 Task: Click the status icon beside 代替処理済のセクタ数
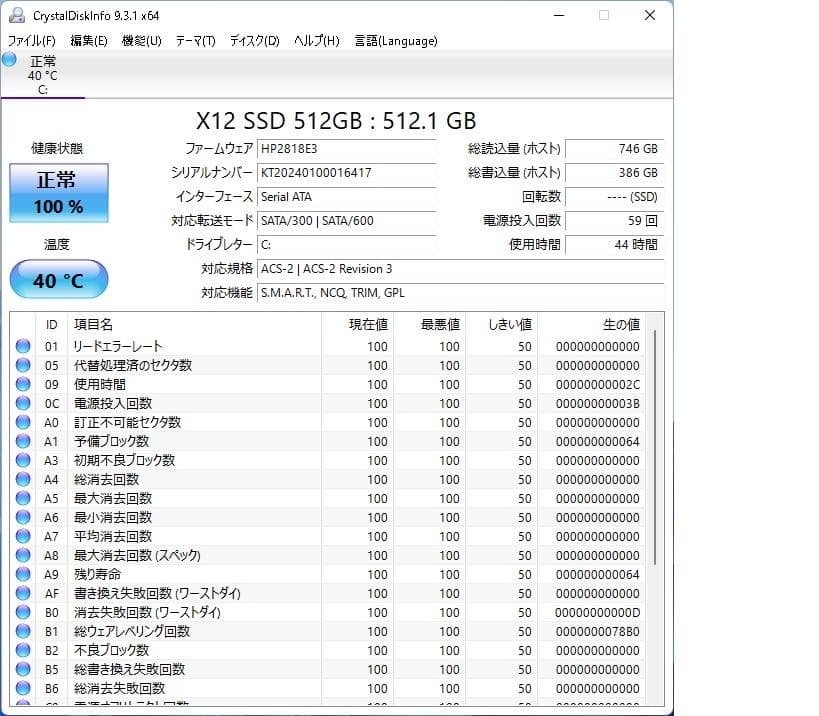click(23, 365)
